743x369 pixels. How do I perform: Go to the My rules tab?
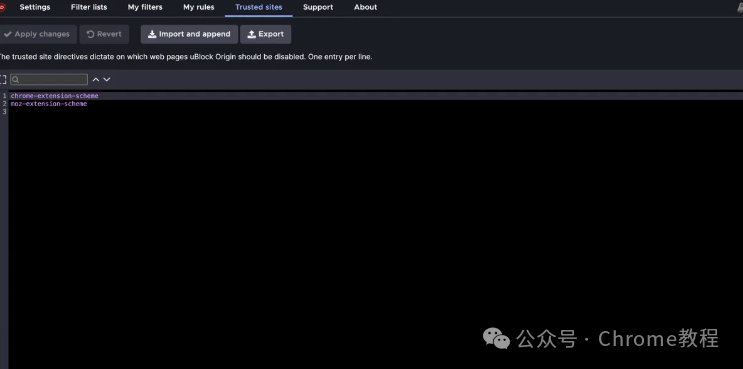point(199,7)
